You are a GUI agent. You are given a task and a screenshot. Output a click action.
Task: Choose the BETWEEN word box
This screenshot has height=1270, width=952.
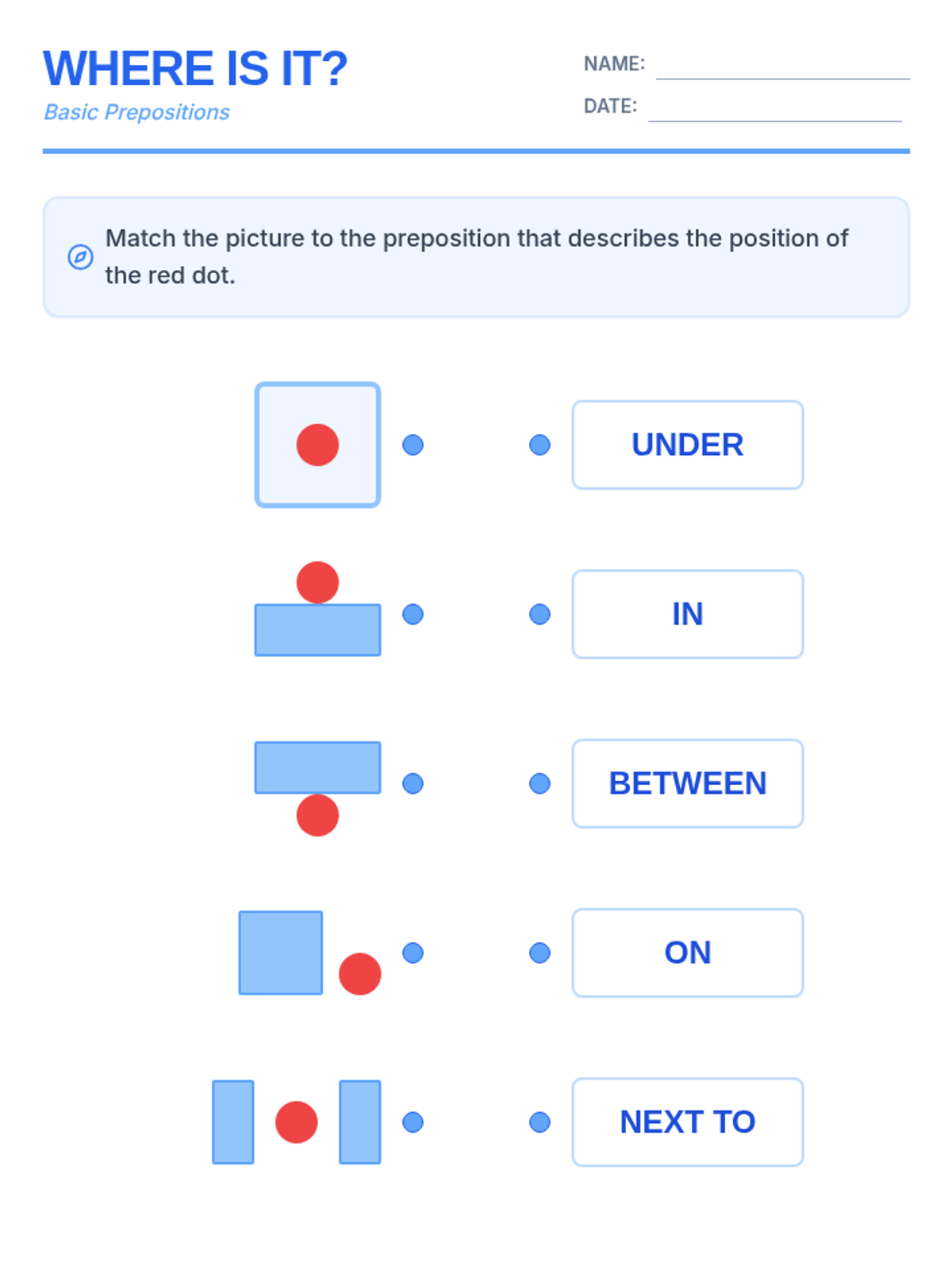[688, 783]
